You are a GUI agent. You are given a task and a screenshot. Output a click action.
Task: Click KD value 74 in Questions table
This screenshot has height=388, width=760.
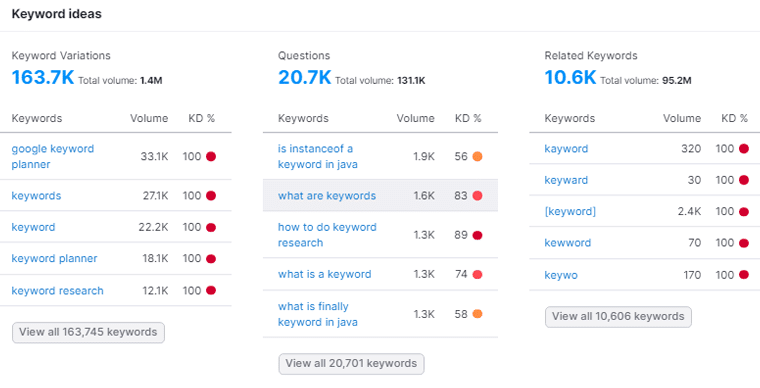click(x=461, y=274)
